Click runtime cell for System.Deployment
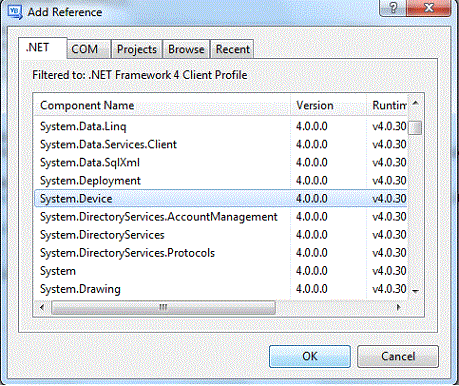 pyautogui.click(x=389, y=180)
